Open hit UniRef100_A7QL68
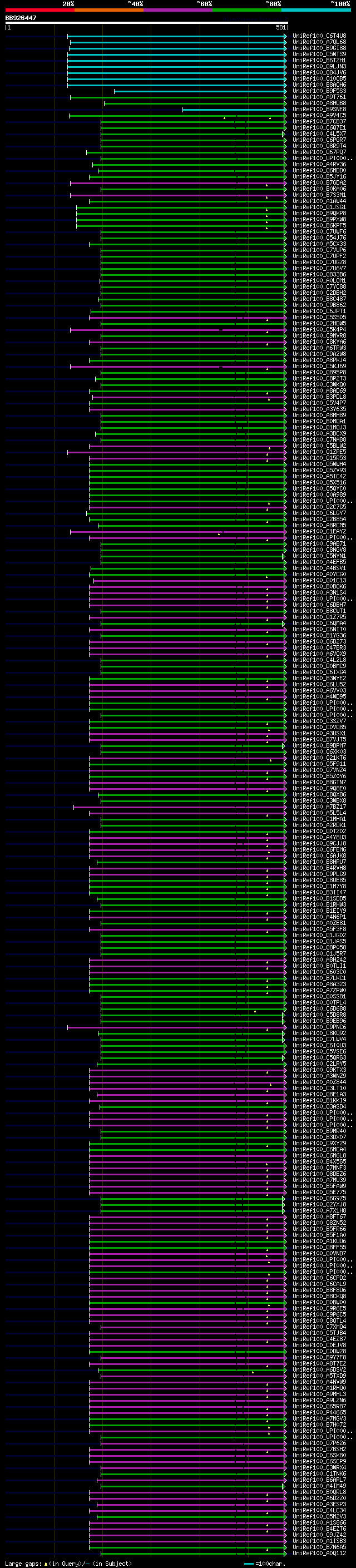This screenshot has height=1568, width=356. point(319,42)
